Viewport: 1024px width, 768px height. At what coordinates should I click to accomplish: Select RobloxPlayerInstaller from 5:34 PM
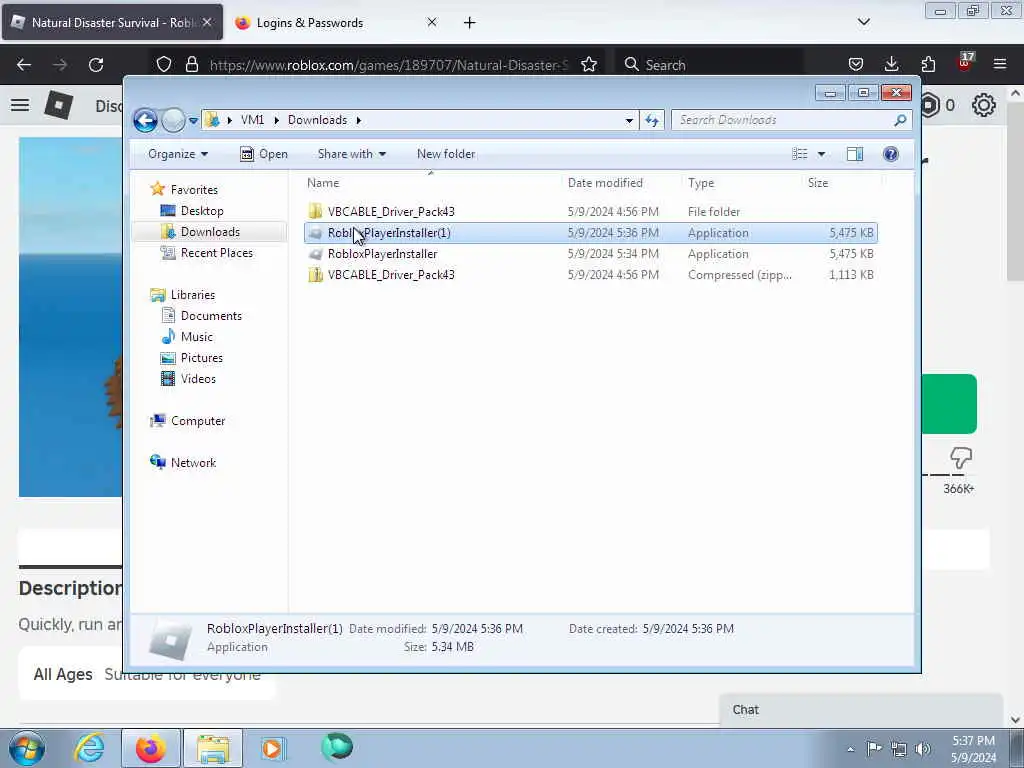click(x=590, y=254)
